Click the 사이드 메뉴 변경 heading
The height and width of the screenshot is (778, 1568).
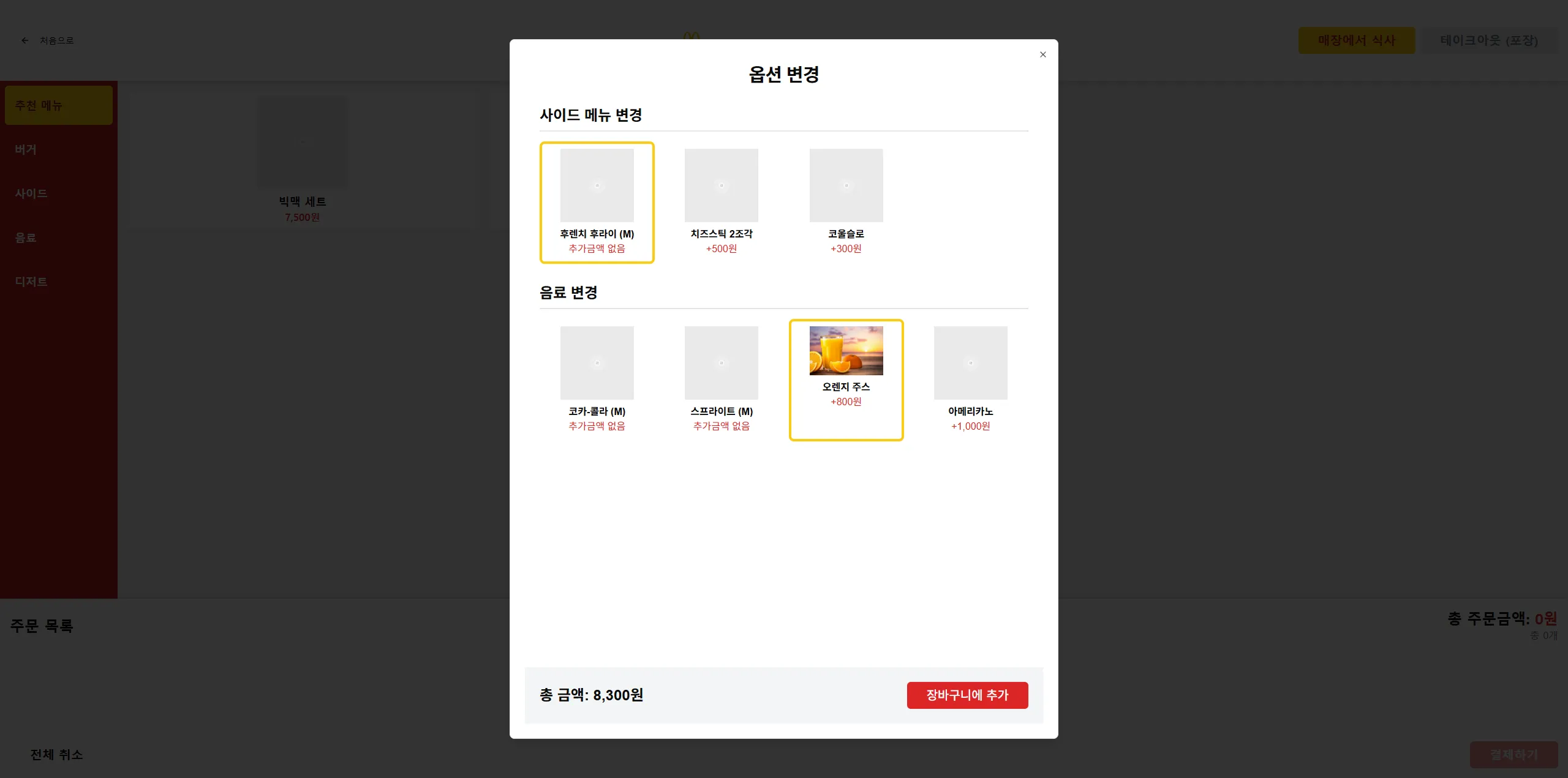pyautogui.click(x=590, y=115)
